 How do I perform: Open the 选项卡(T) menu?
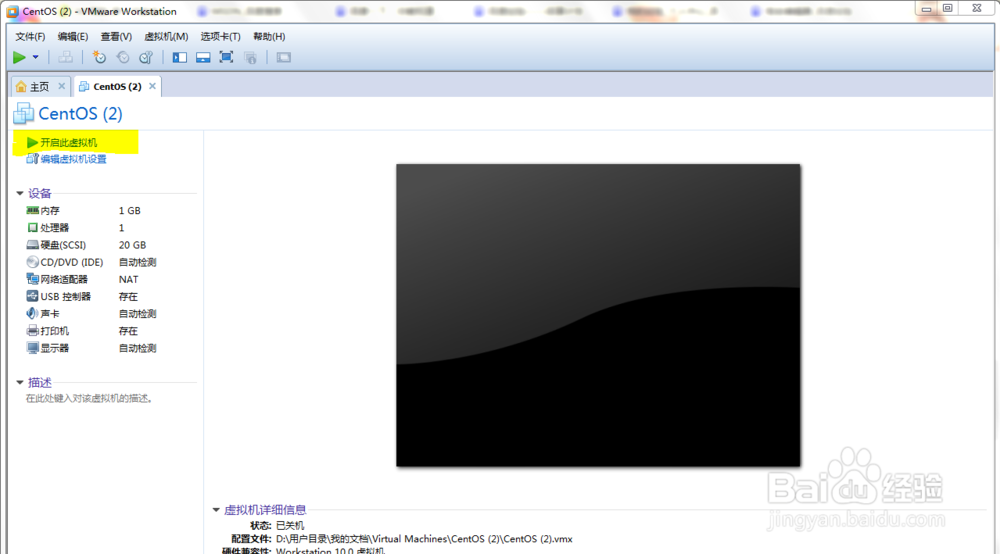[221, 36]
